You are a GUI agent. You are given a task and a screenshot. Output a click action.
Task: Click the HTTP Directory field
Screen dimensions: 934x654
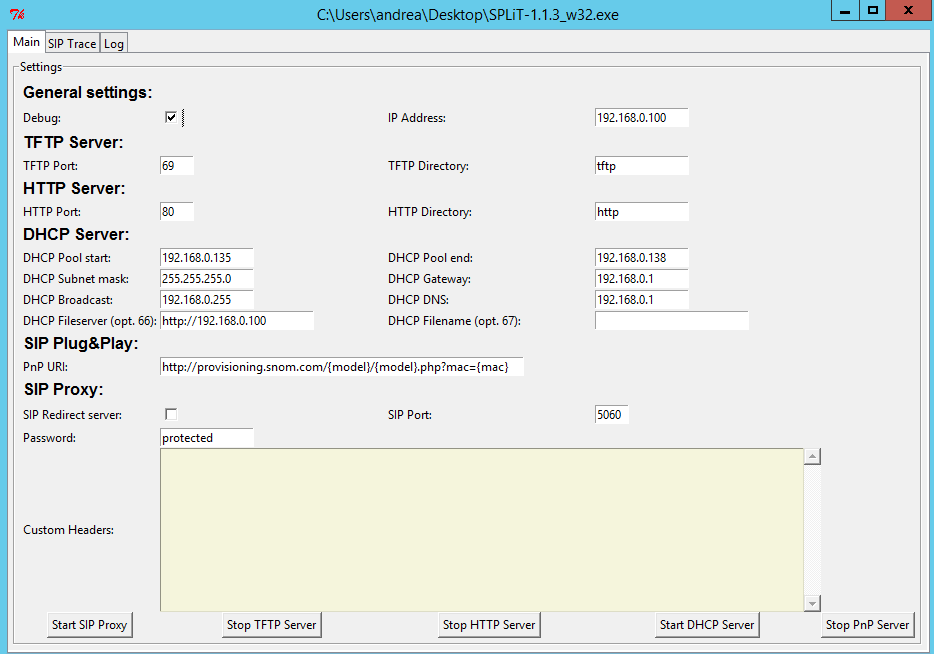click(x=642, y=211)
